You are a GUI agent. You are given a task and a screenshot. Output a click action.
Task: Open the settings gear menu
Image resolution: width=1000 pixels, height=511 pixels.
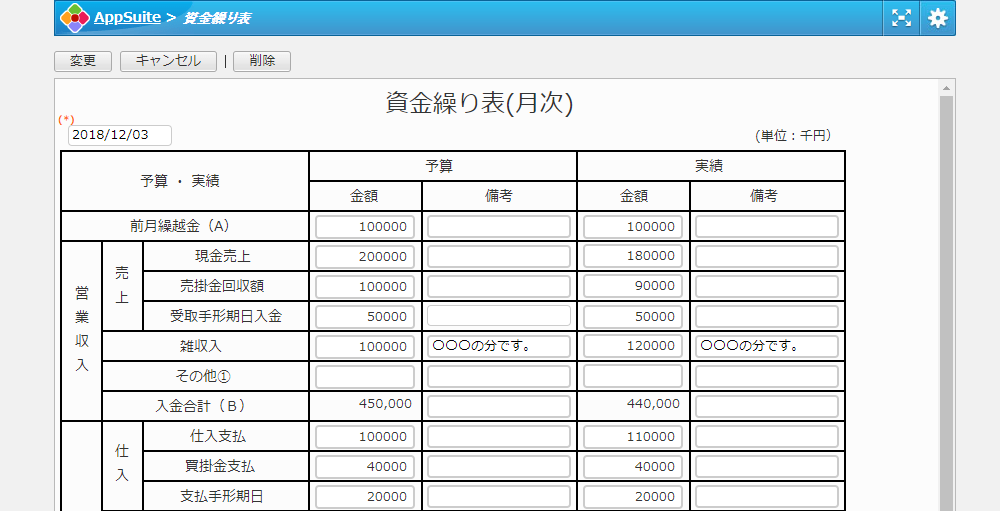click(937, 18)
